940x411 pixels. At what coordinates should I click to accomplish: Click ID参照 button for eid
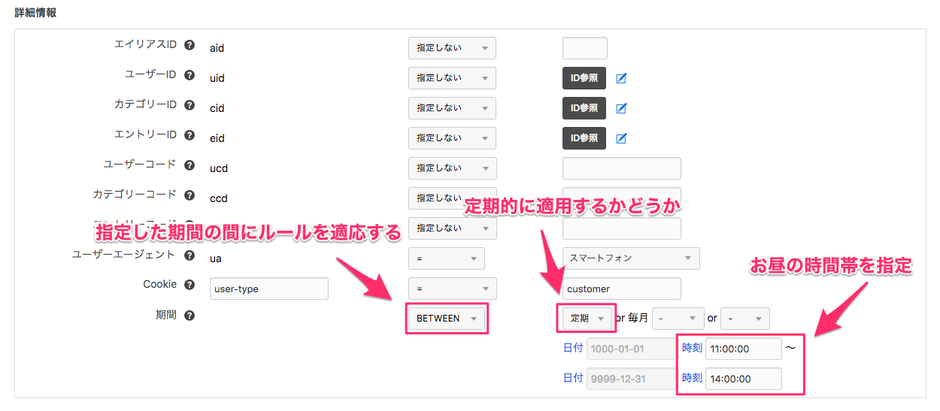coord(584,138)
